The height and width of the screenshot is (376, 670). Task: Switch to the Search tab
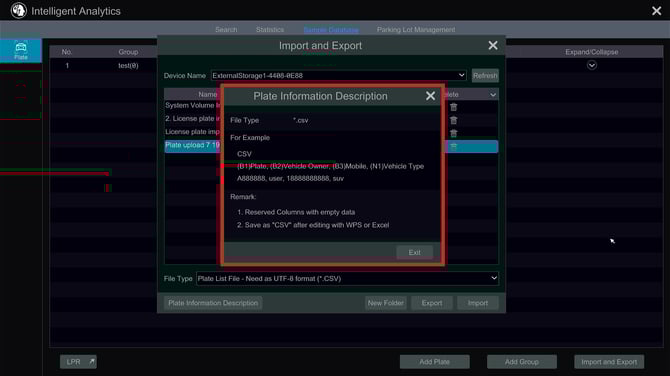point(226,29)
